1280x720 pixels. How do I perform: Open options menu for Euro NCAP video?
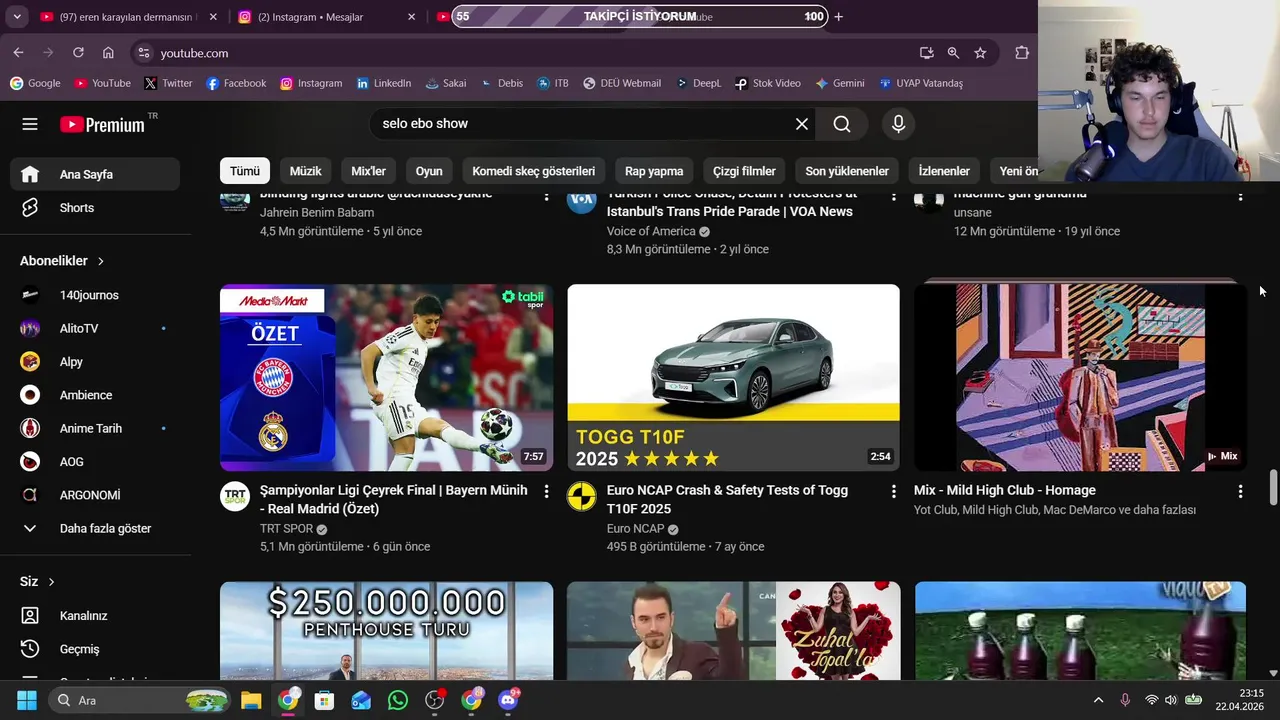(x=893, y=491)
